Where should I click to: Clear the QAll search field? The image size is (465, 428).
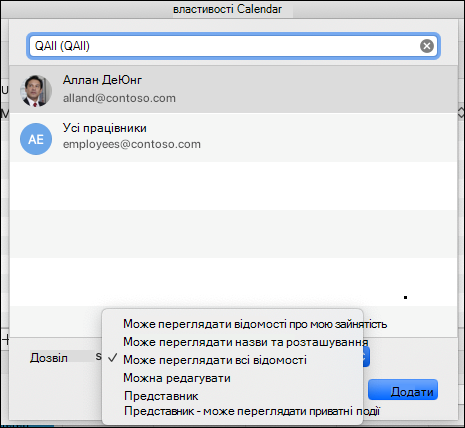(x=427, y=46)
